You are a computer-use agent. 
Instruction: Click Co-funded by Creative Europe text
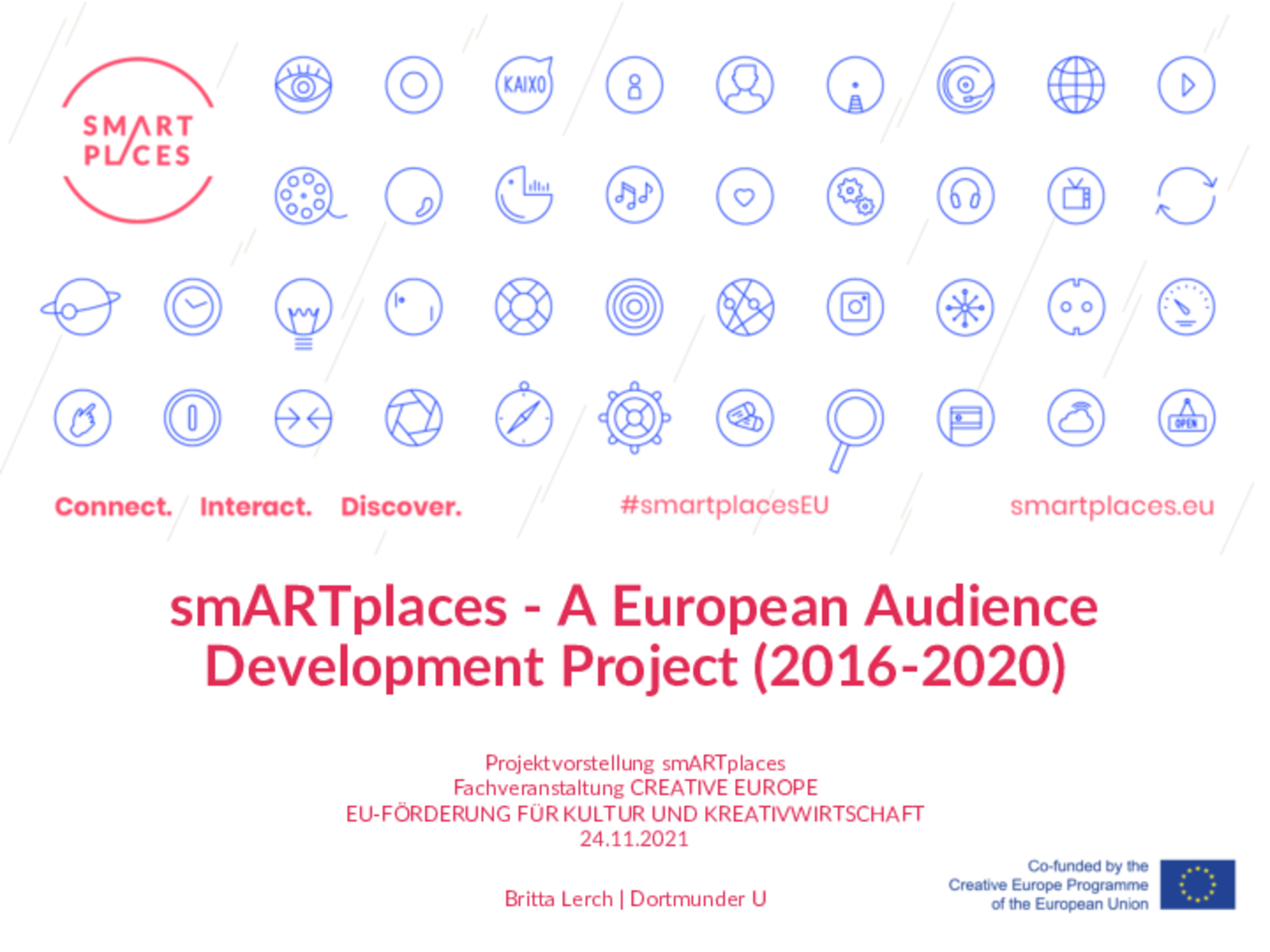pos(1048,885)
